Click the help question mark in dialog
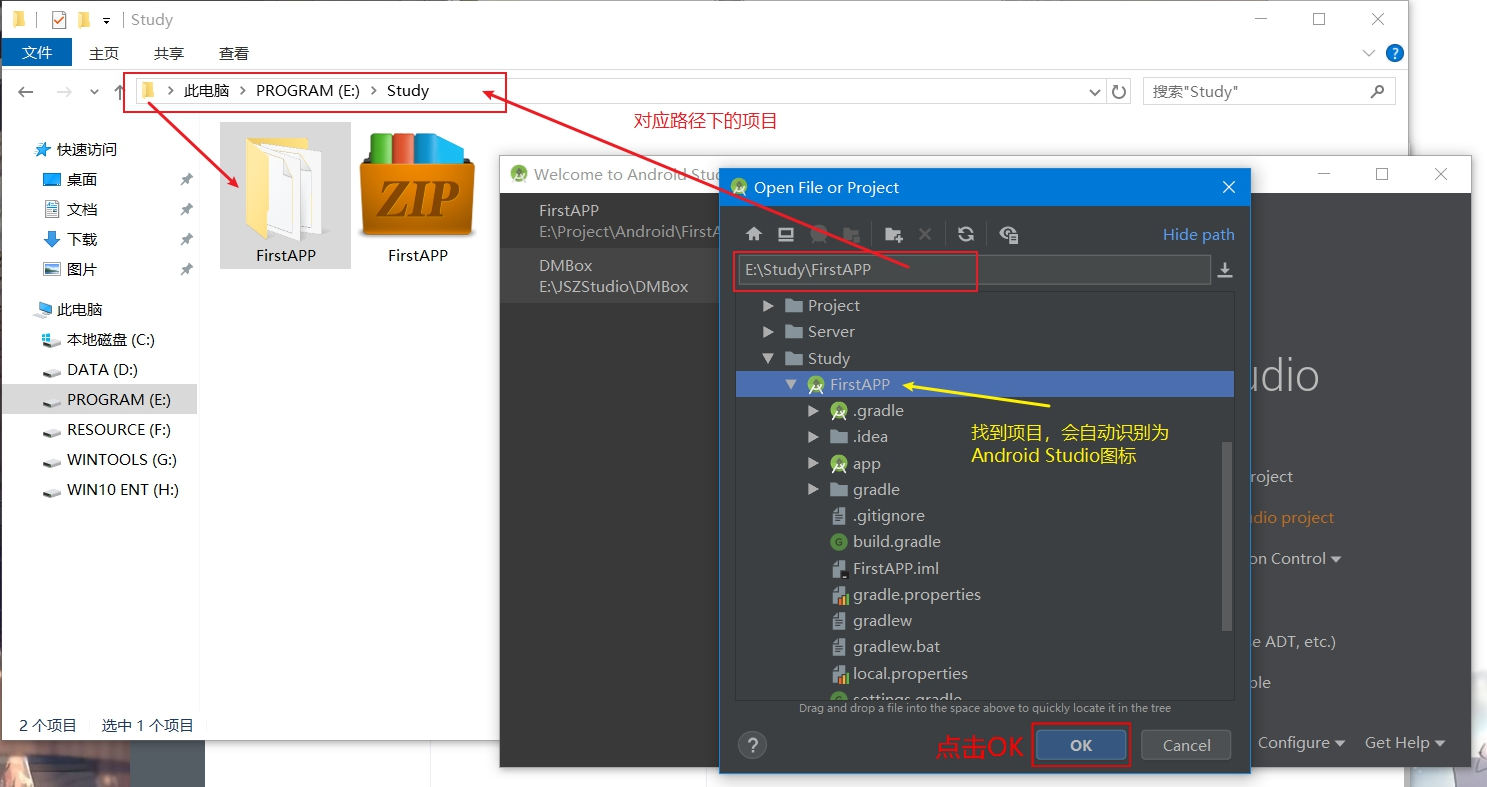 click(x=752, y=745)
